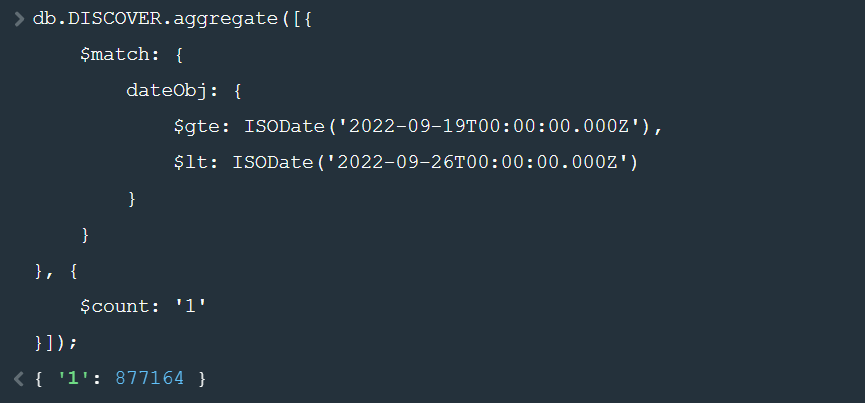Viewport: 865px width, 403px height.
Task: Click the closing }]); line
Action: (56, 342)
